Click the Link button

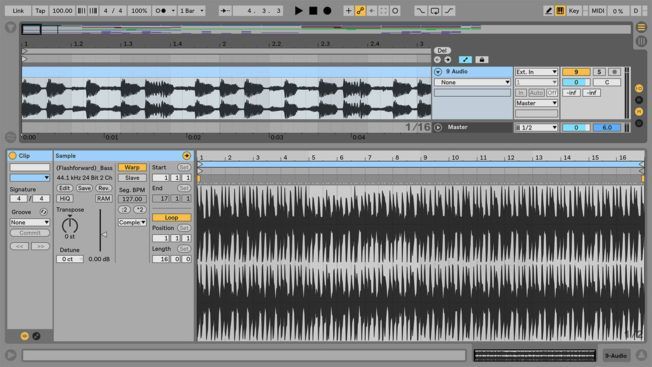tap(18, 11)
